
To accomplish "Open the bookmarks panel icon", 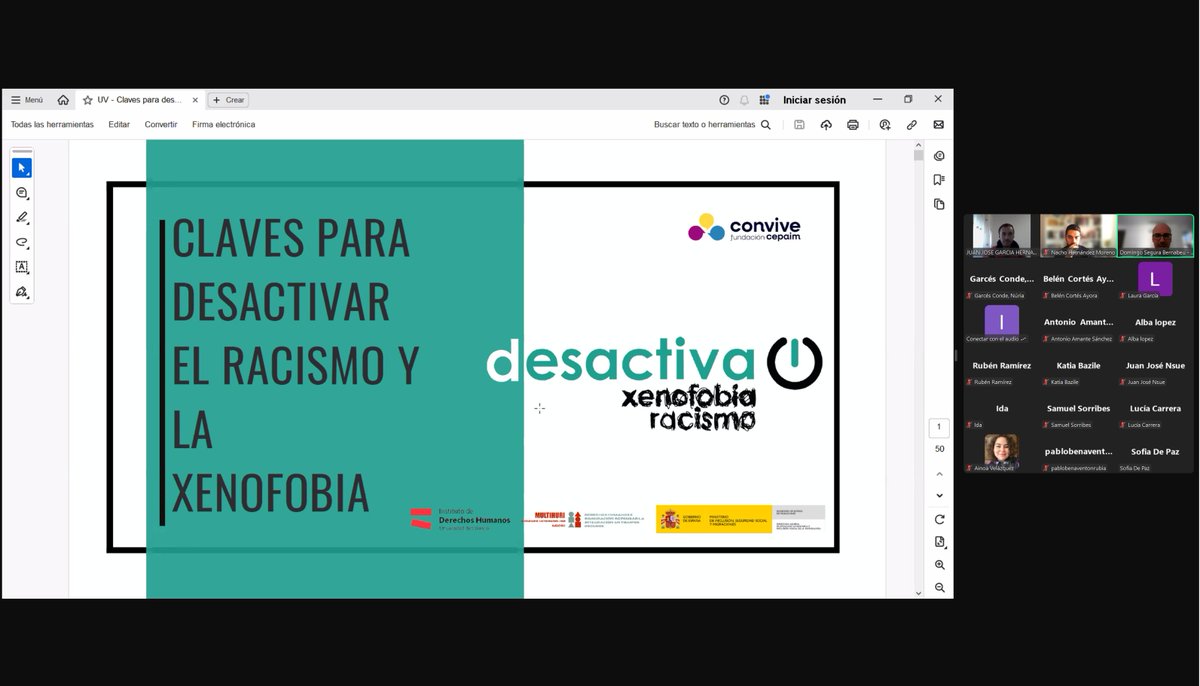I will coord(939,180).
